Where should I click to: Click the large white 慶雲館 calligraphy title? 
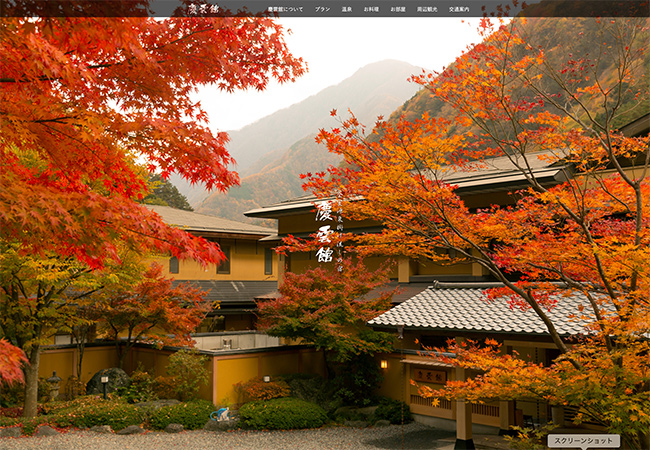pos(324,231)
